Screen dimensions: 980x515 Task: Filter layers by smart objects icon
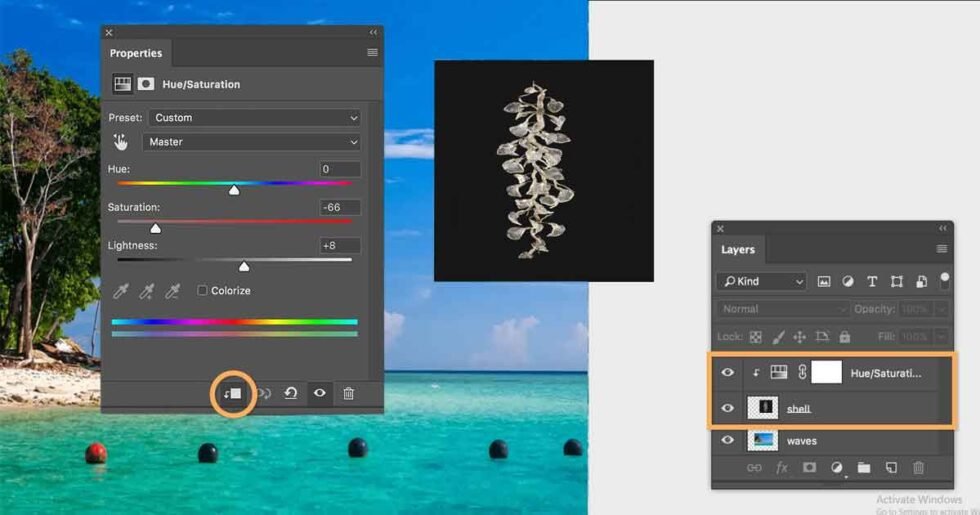[921, 282]
